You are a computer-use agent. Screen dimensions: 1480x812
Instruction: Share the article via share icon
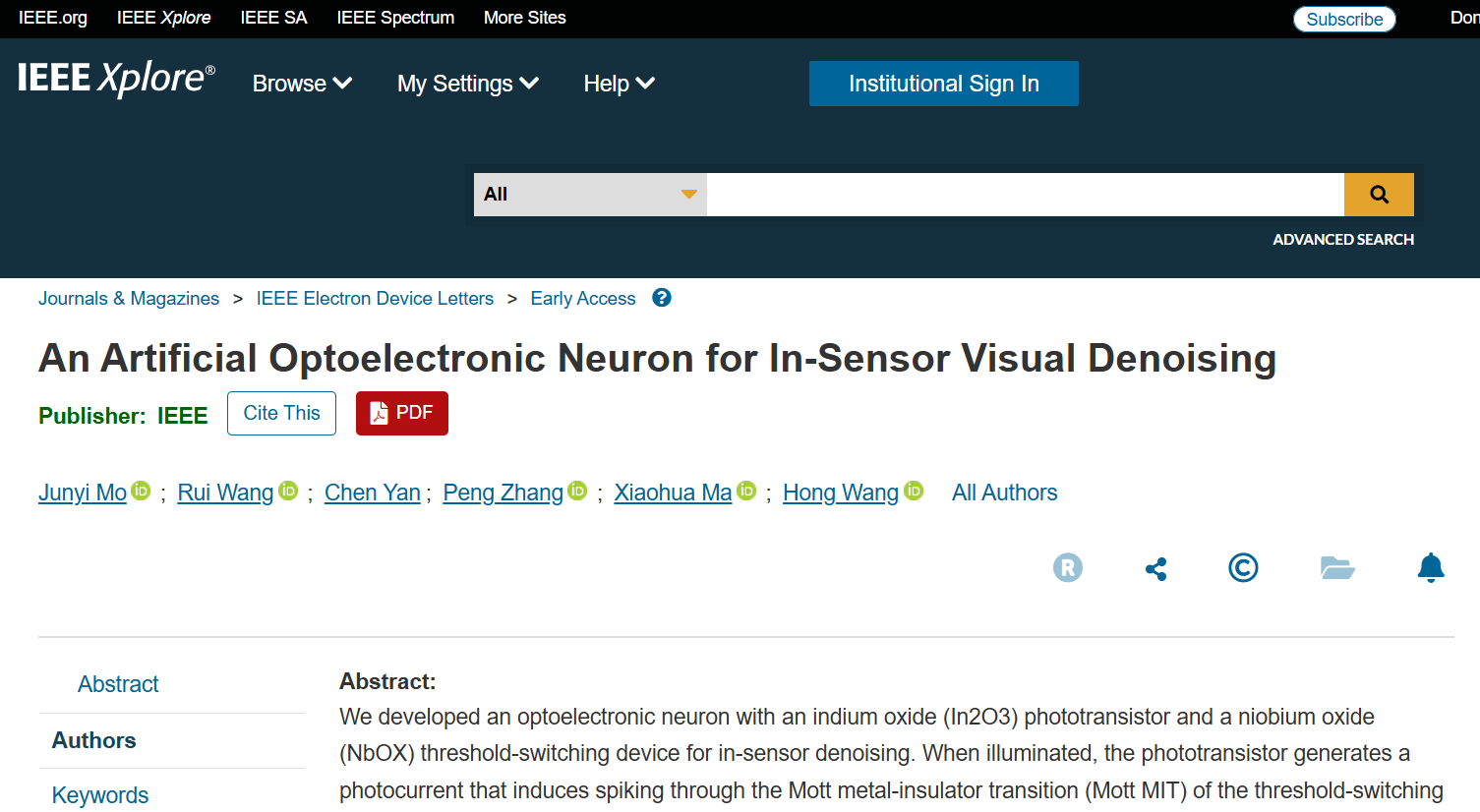[1156, 569]
